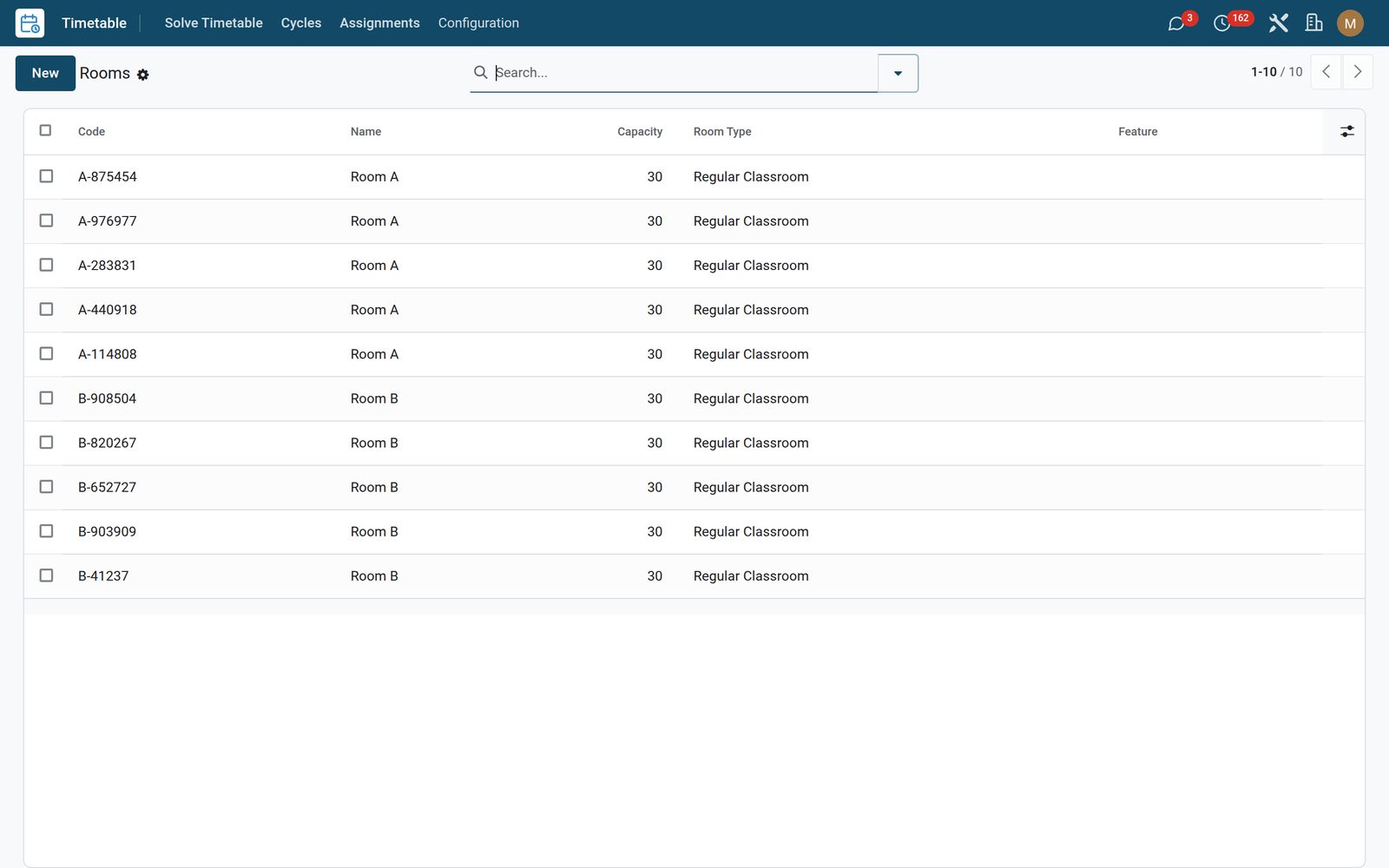Sort by the Name column header

tap(365, 132)
